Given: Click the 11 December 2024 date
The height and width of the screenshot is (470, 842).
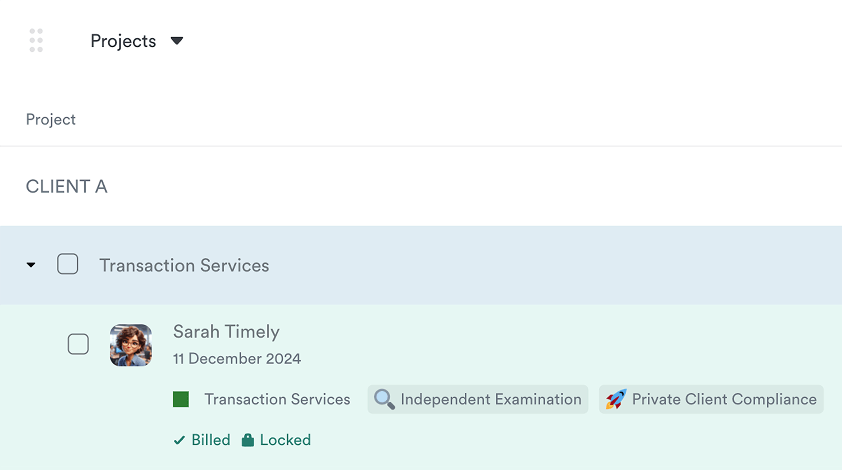Looking at the screenshot, I should click(x=237, y=359).
